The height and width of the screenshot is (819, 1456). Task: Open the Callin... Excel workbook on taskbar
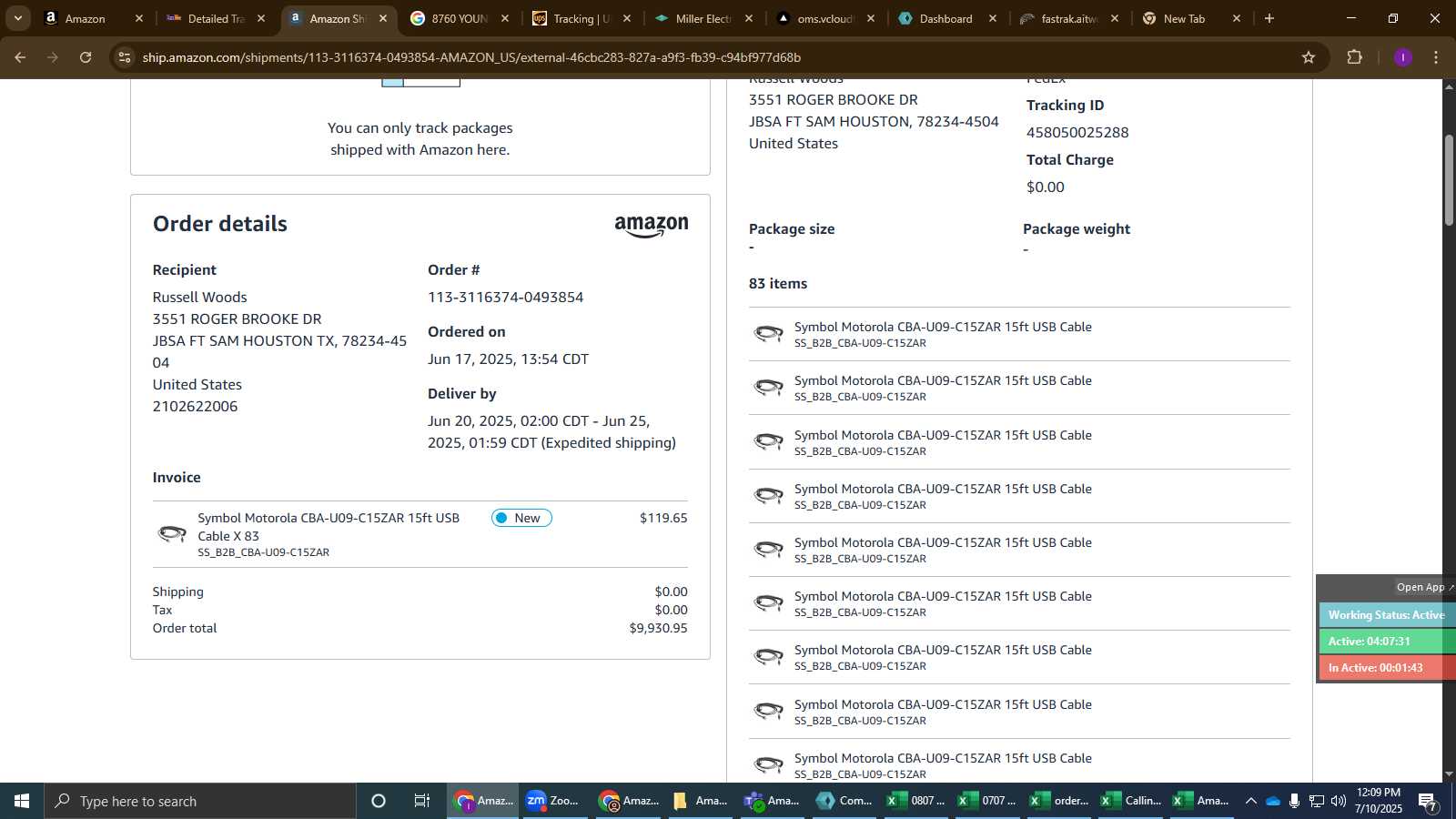[1131, 801]
